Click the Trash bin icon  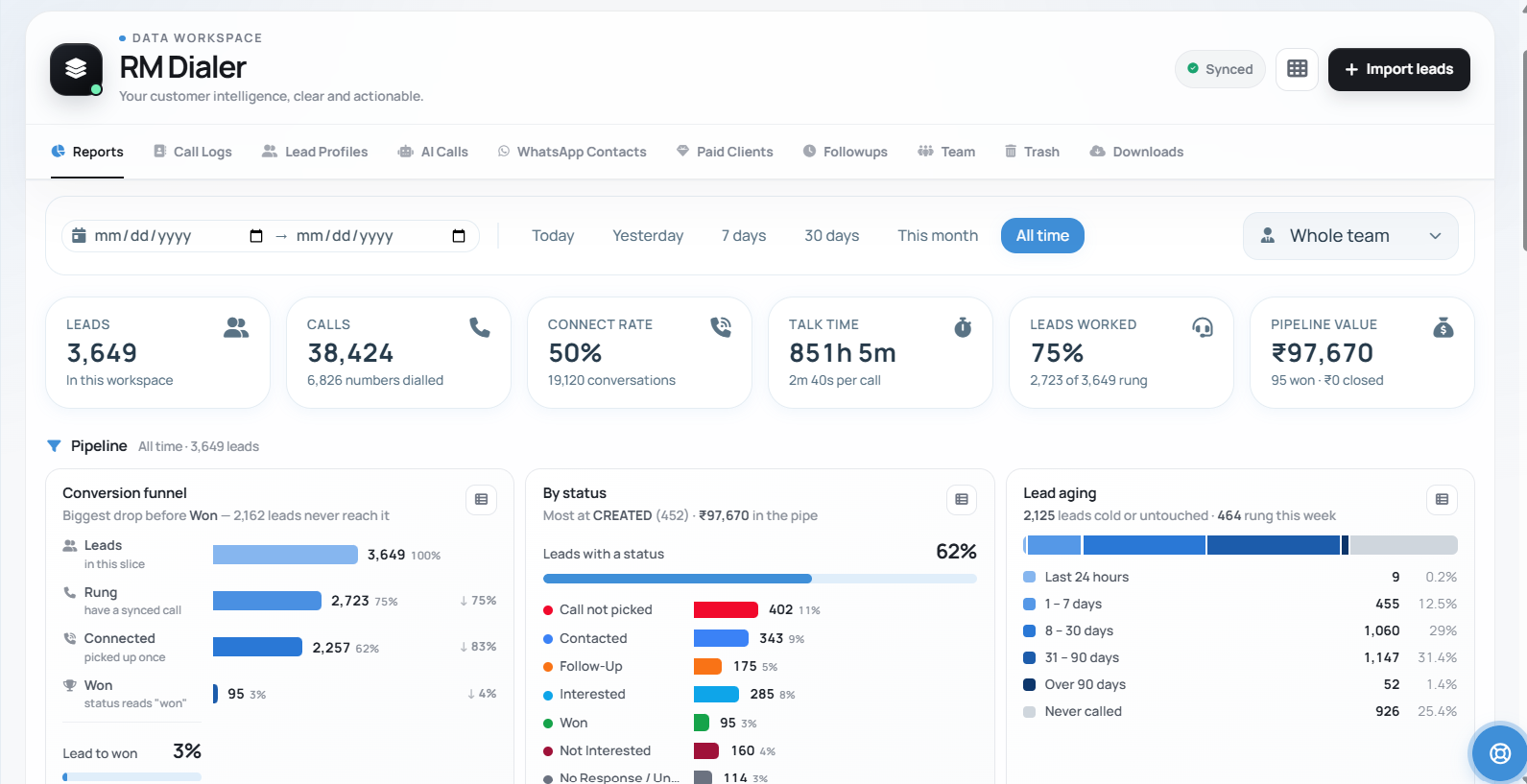(x=1011, y=152)
